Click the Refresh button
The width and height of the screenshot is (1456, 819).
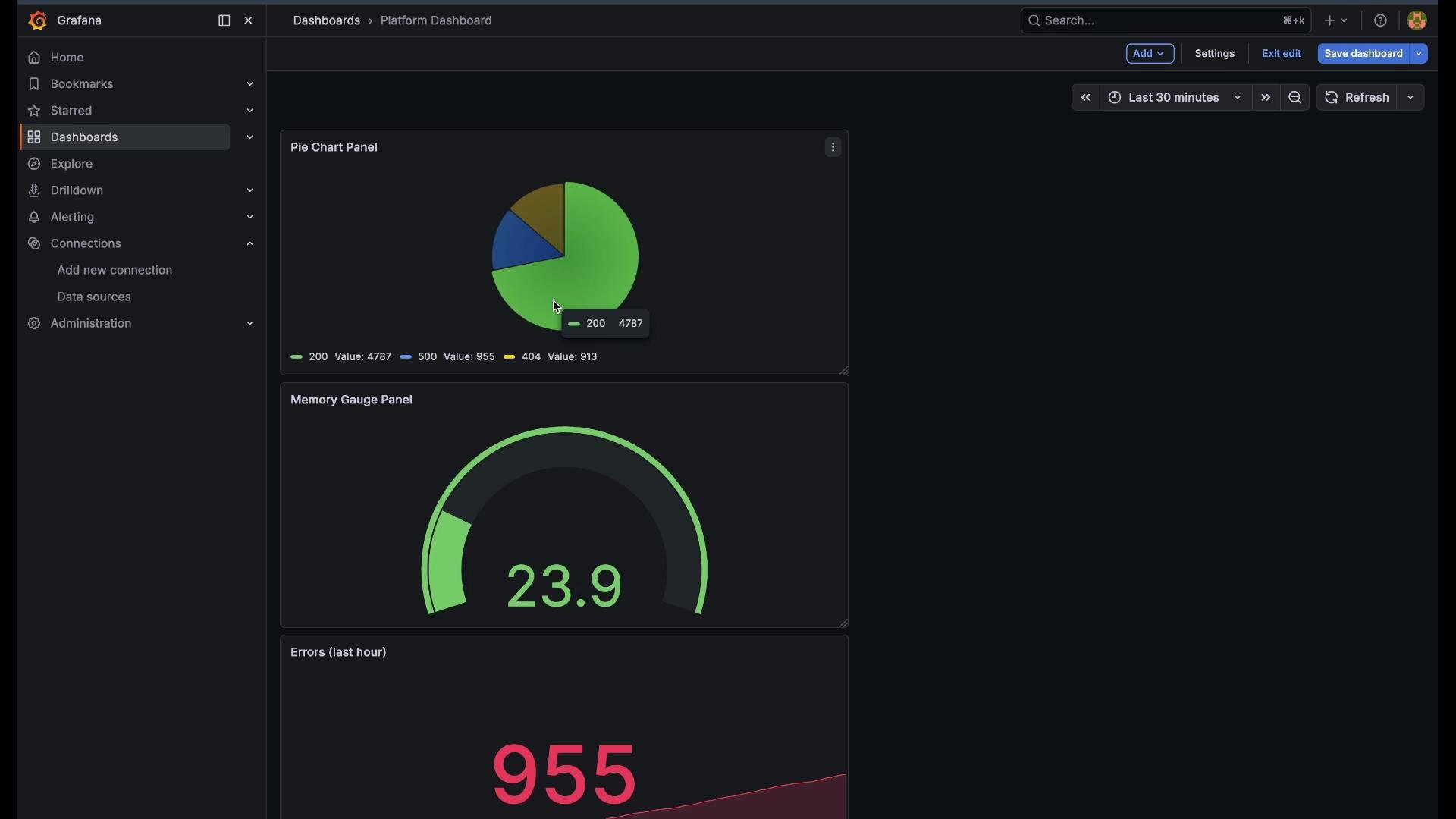(1357, 98)
